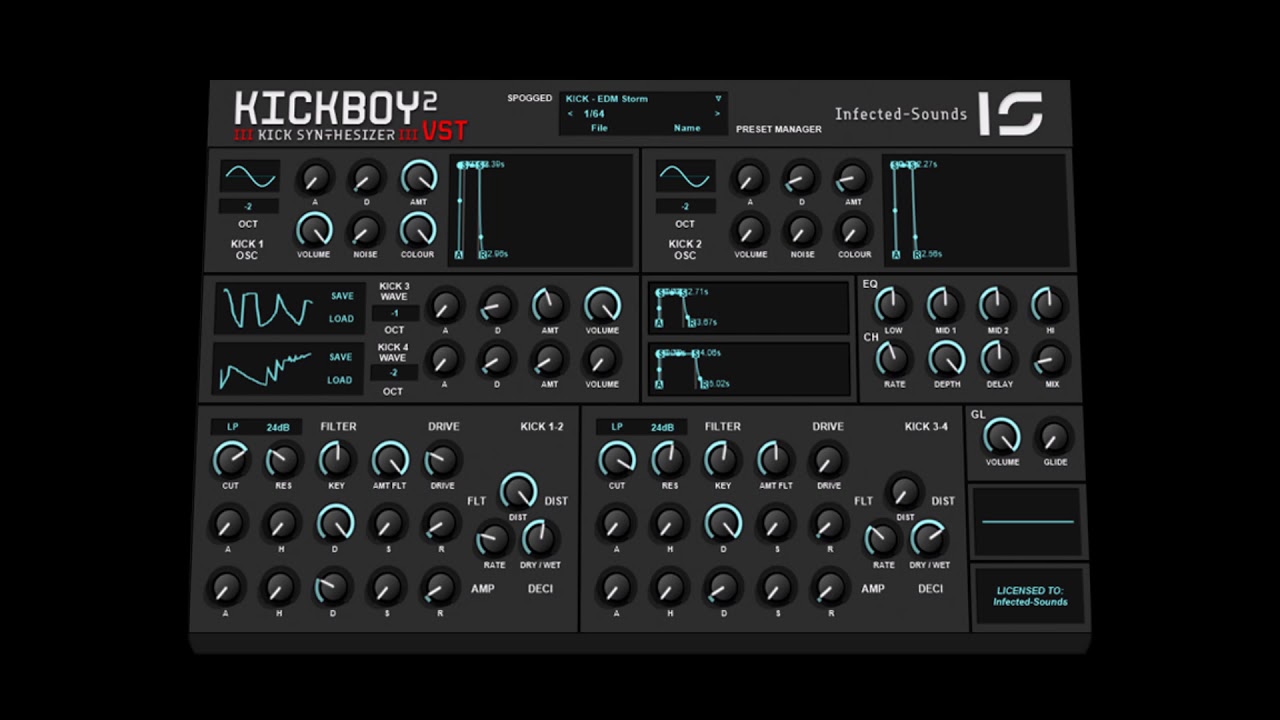1280x720 pixels.
Task: Click the EQ LOW knob
Action: click(892, 304)
